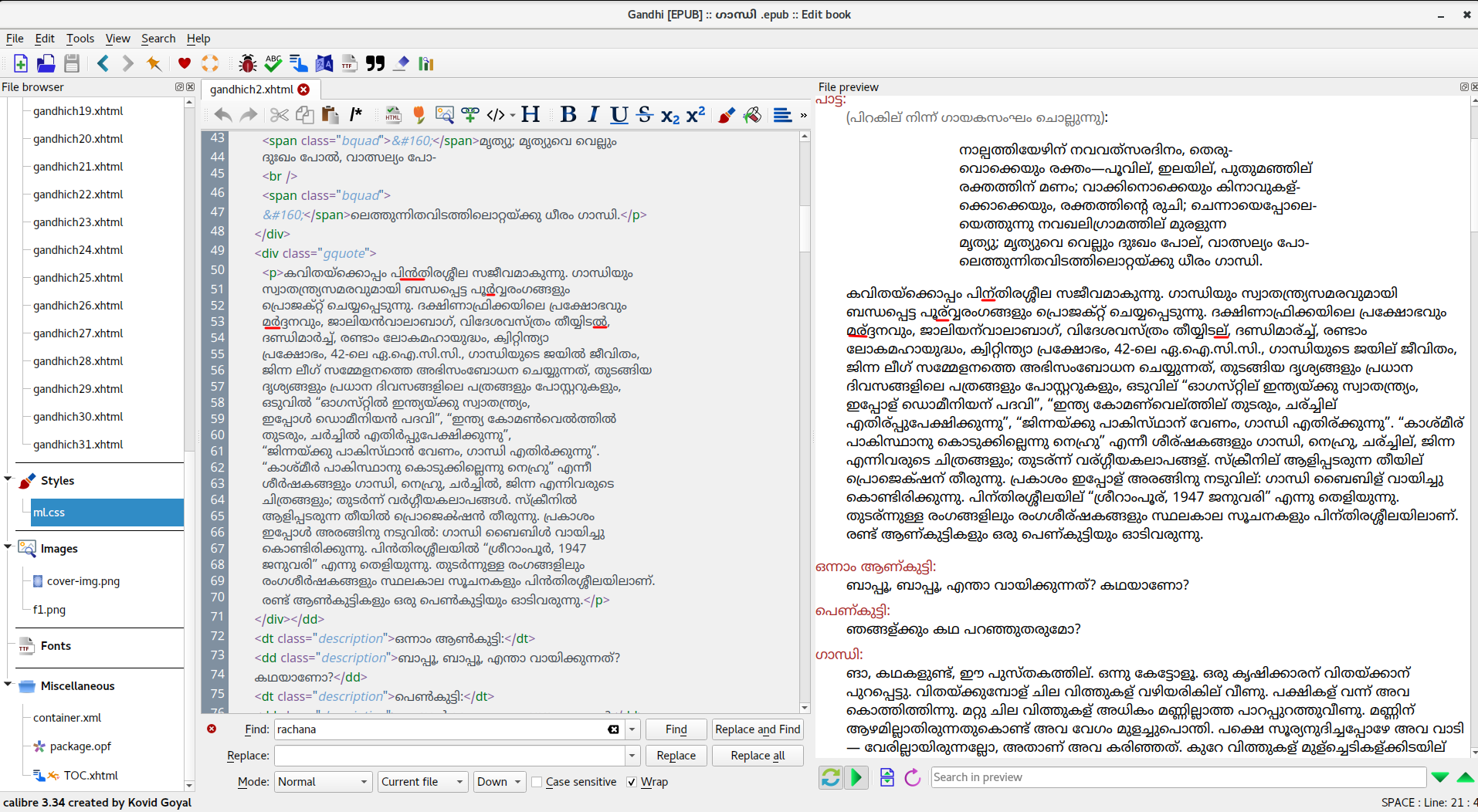
Task: Open the tag insertion dropdown arrow
Action: (x=512, y=116)
